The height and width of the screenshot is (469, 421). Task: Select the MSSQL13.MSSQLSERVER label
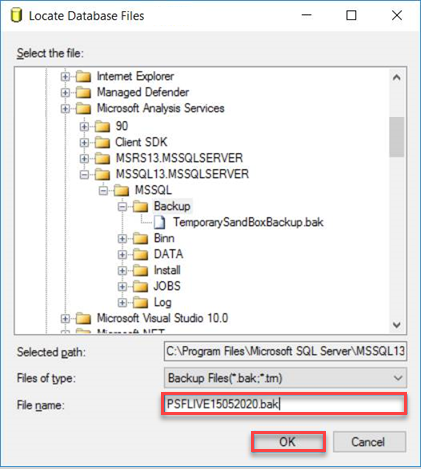point(182,174)
